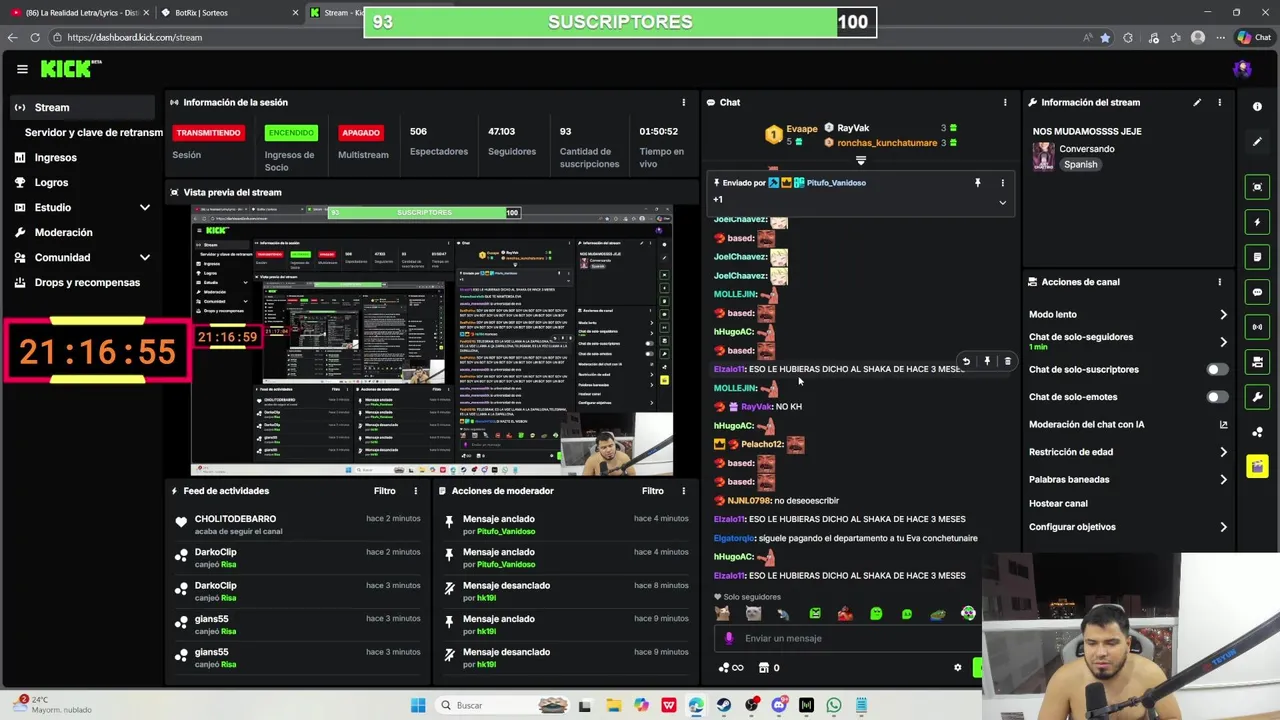Click the info icon in right rail
The height and width of the screenshot is (720, 1280).
1257,107
